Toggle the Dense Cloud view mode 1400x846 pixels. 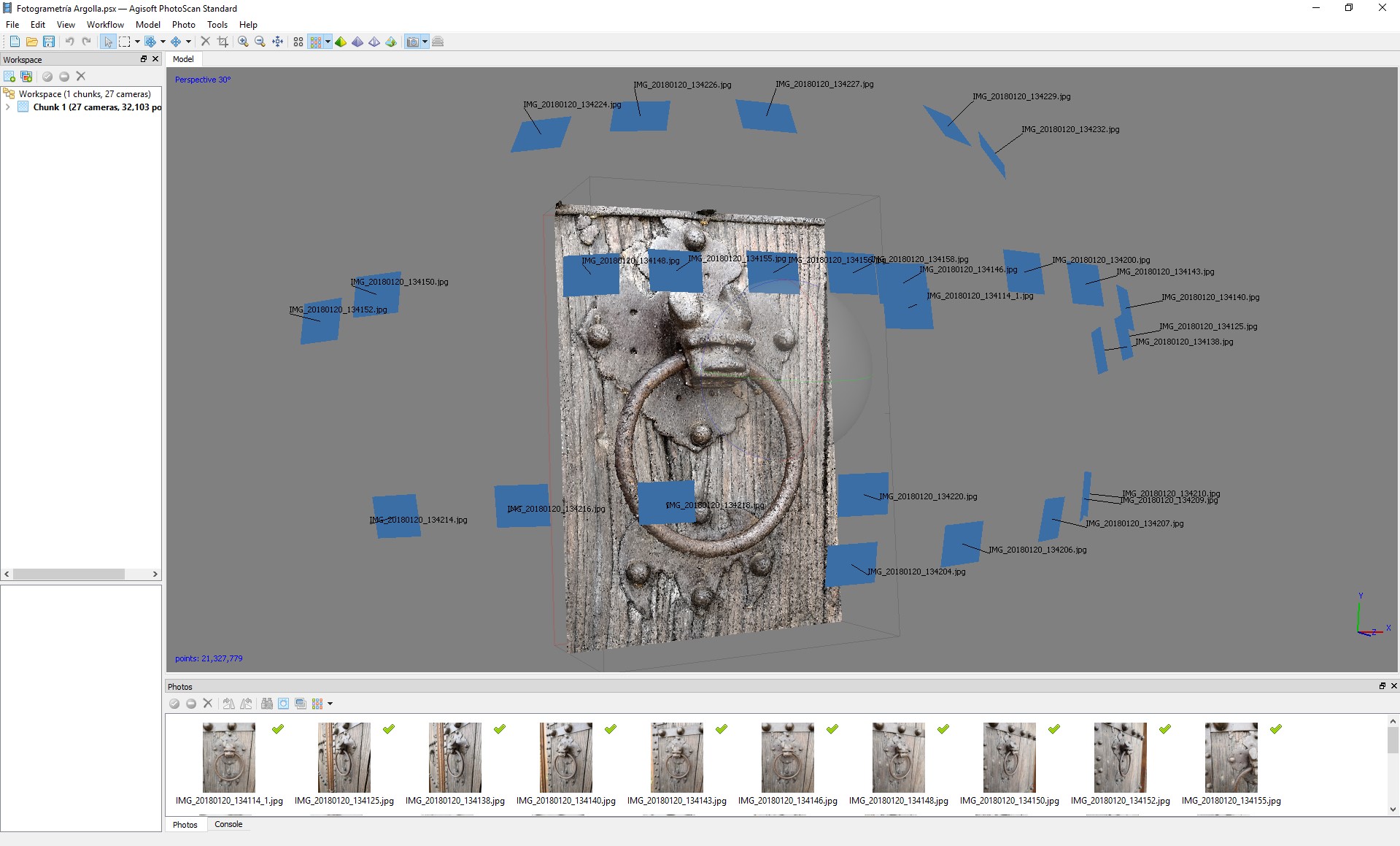click(315, 42)
